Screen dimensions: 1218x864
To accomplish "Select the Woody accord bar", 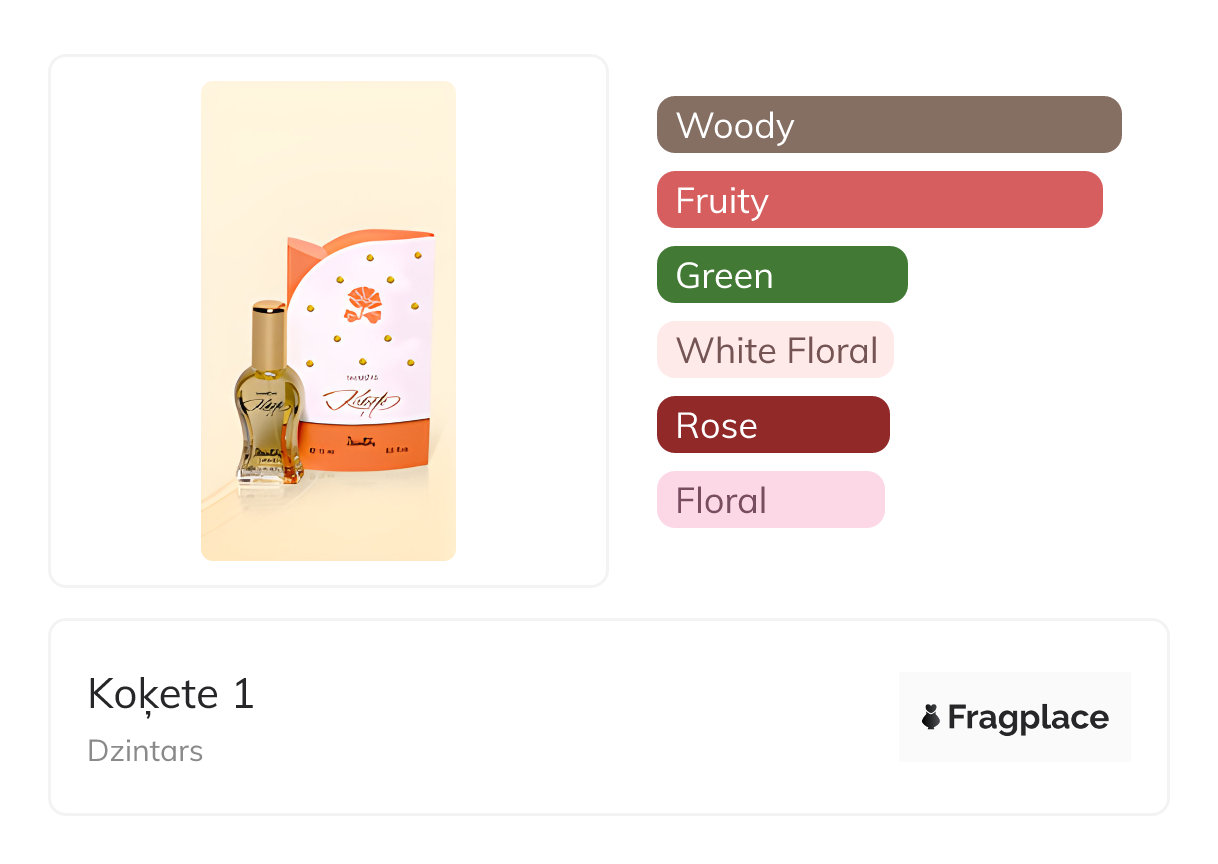I will tap(888, 125).
